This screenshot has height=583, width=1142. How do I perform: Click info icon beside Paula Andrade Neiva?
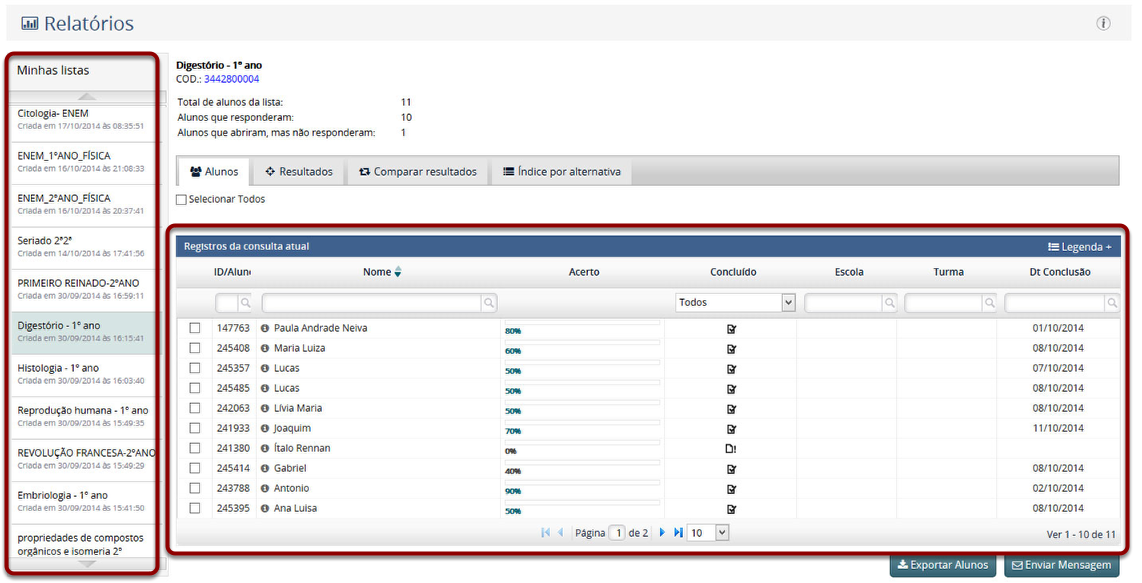[265, 329]
